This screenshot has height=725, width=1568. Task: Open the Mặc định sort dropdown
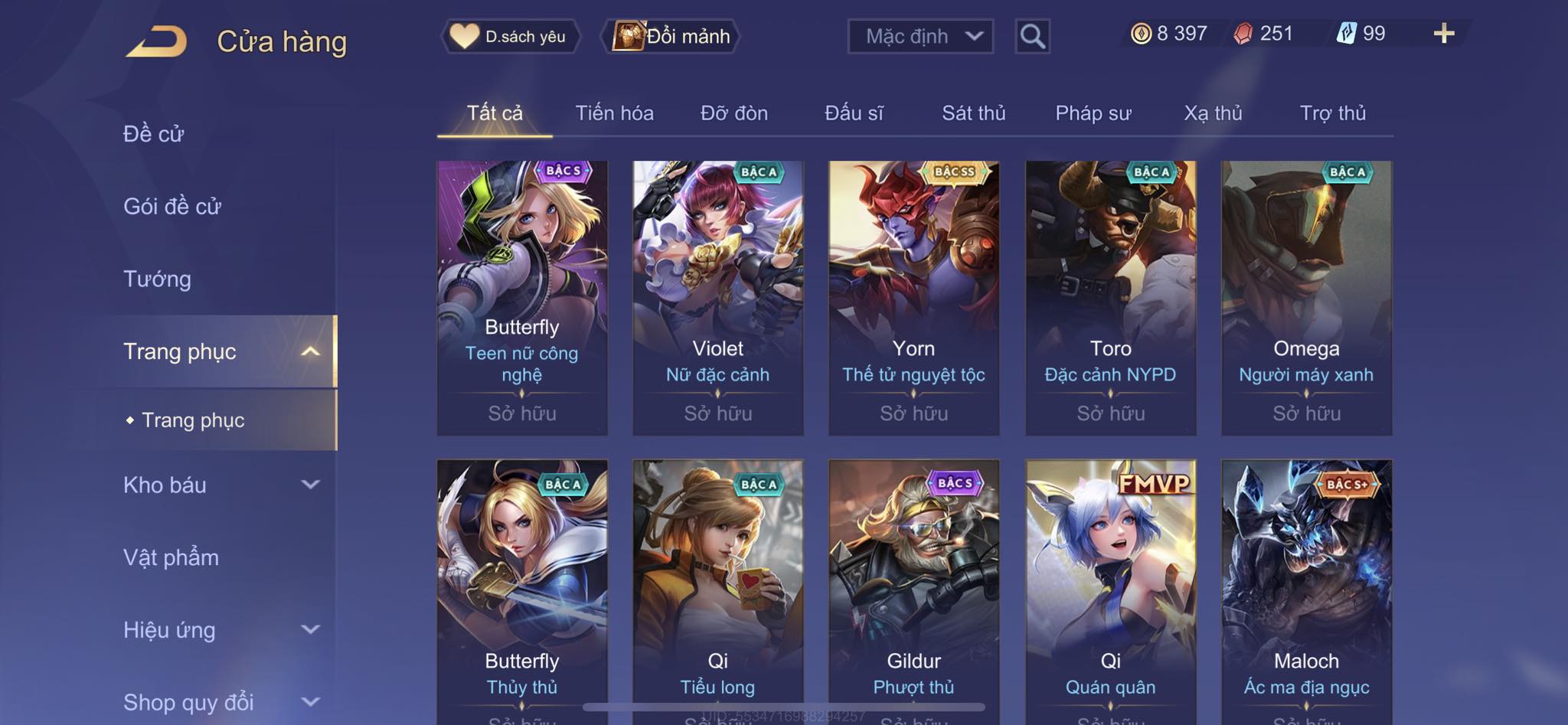920,36
